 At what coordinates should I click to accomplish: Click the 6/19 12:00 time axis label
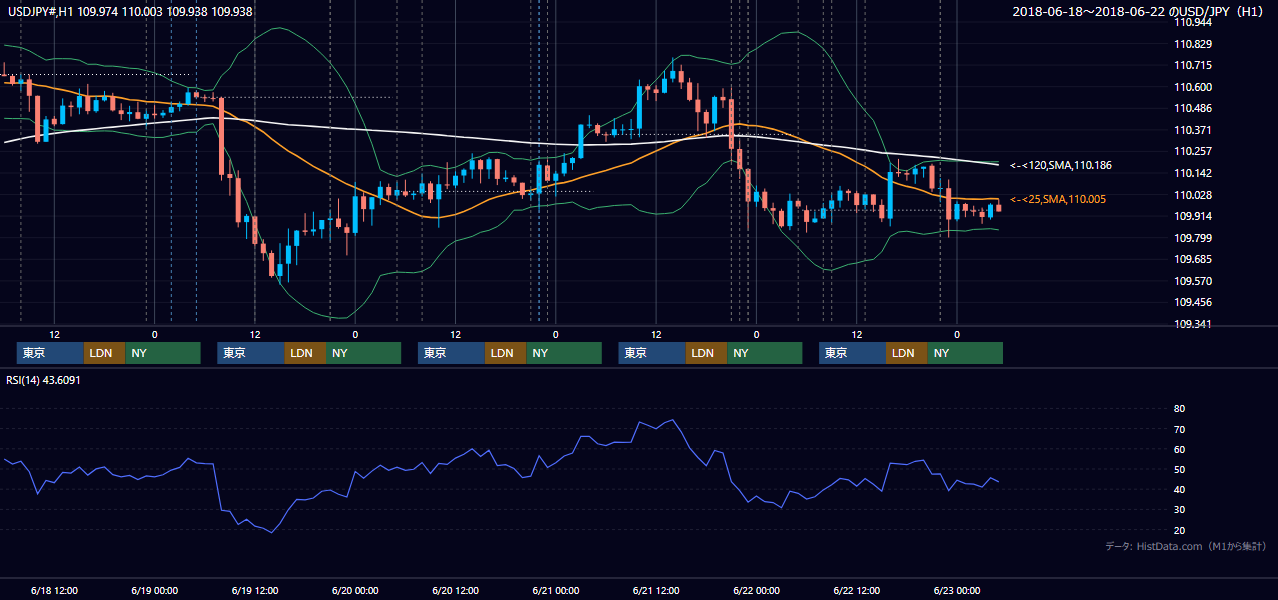(255, 590)
